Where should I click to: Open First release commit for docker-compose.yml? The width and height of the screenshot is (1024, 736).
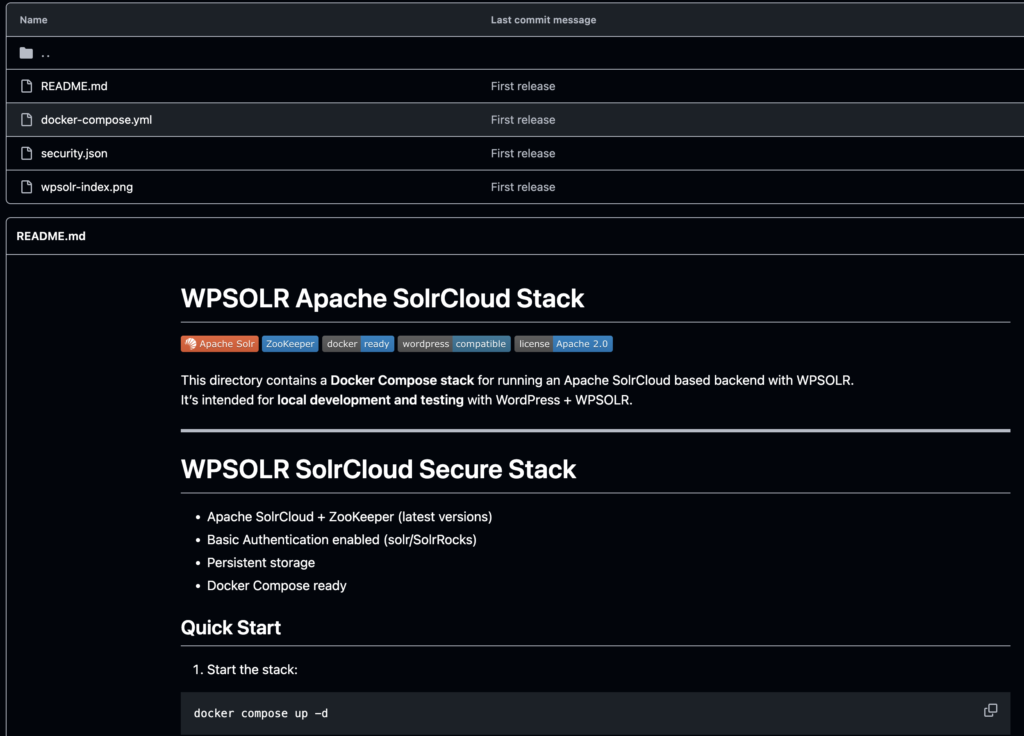pyautogui.click(x=522, y=120)
